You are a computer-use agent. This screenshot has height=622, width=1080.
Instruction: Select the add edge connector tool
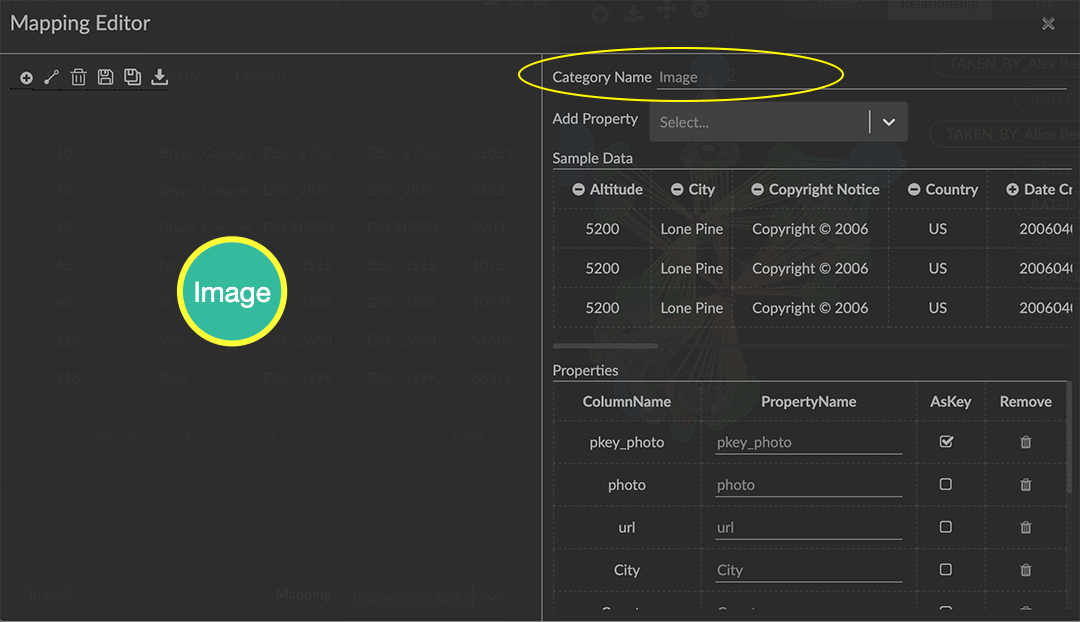click(x=52, y=77)
